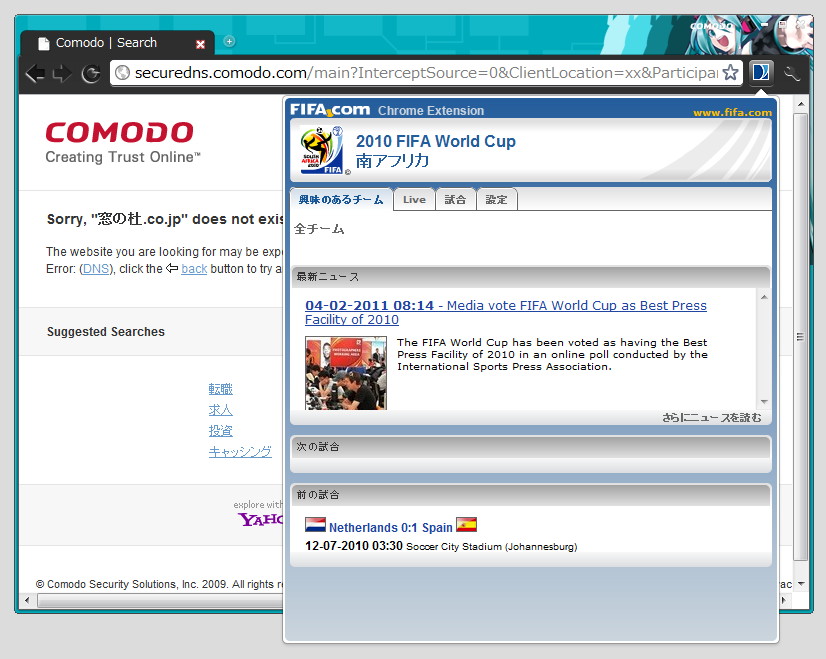
Task: Click page vertical scrollbar down arrow
Action: (x=801, y=584)
